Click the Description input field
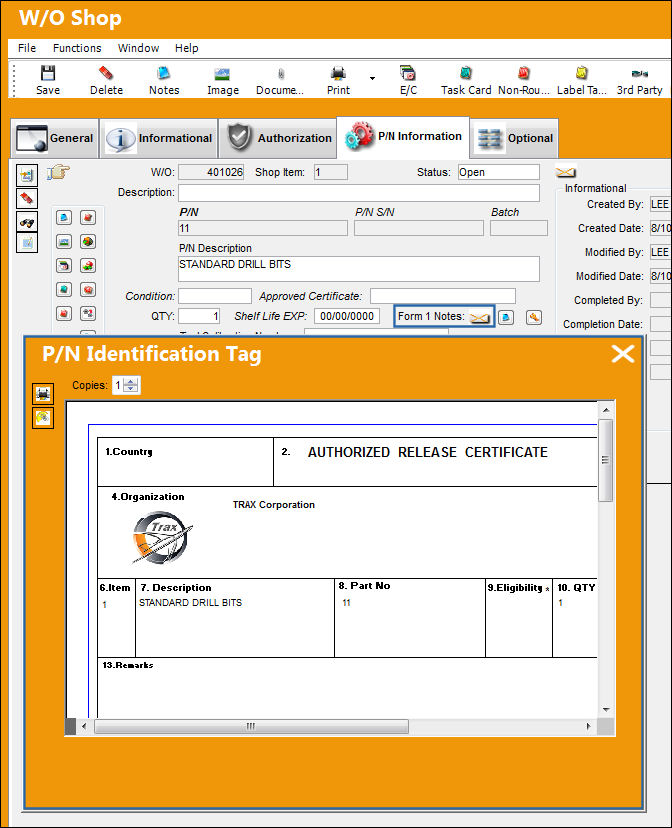 (x=359, y=193)
